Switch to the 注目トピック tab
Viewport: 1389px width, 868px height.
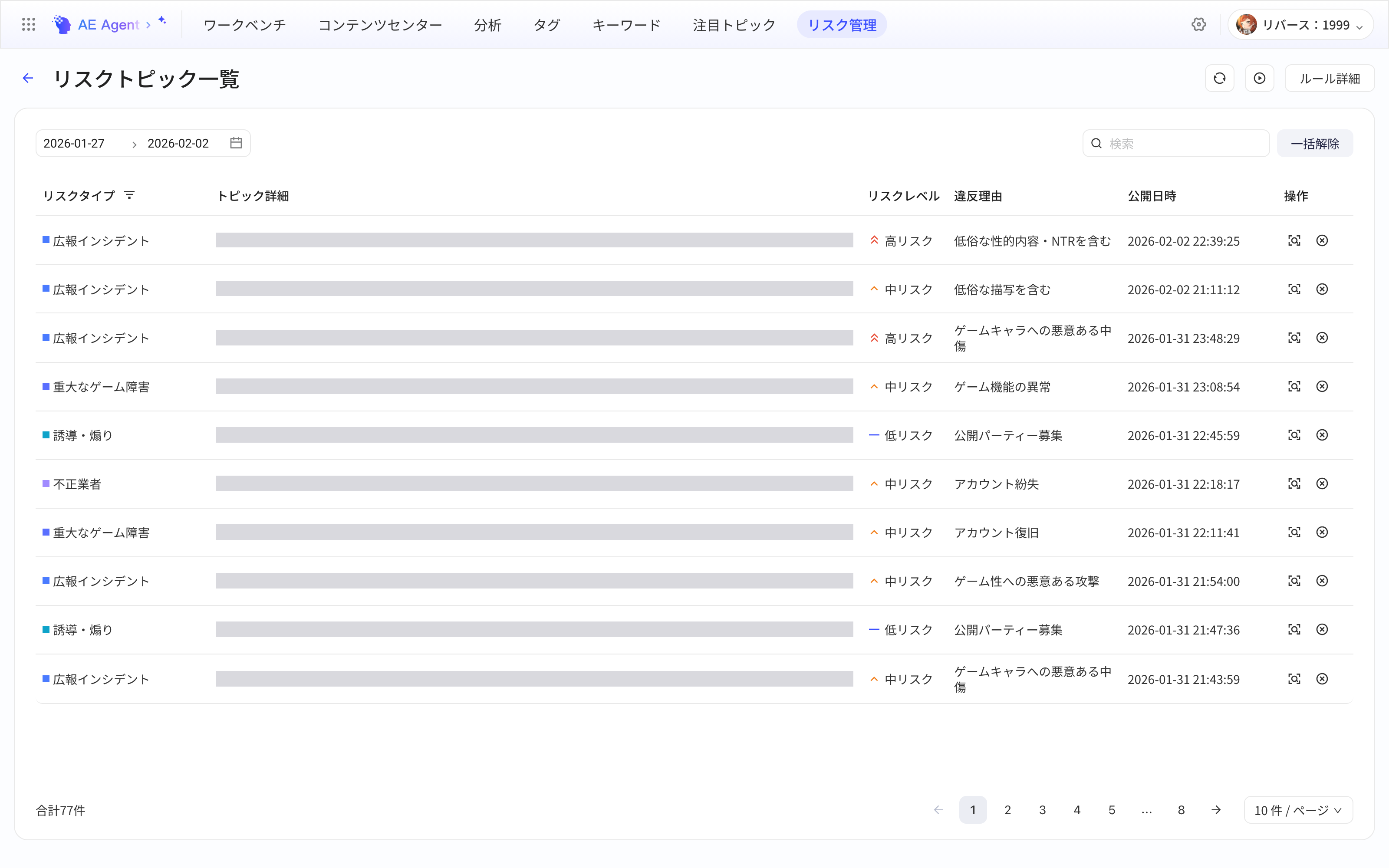click(734, 25)
